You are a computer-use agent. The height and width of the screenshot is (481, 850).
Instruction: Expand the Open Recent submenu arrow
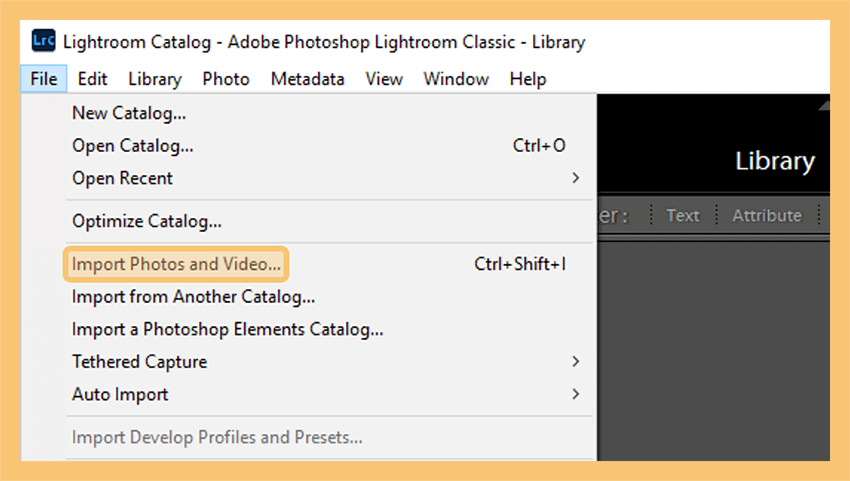576,178
